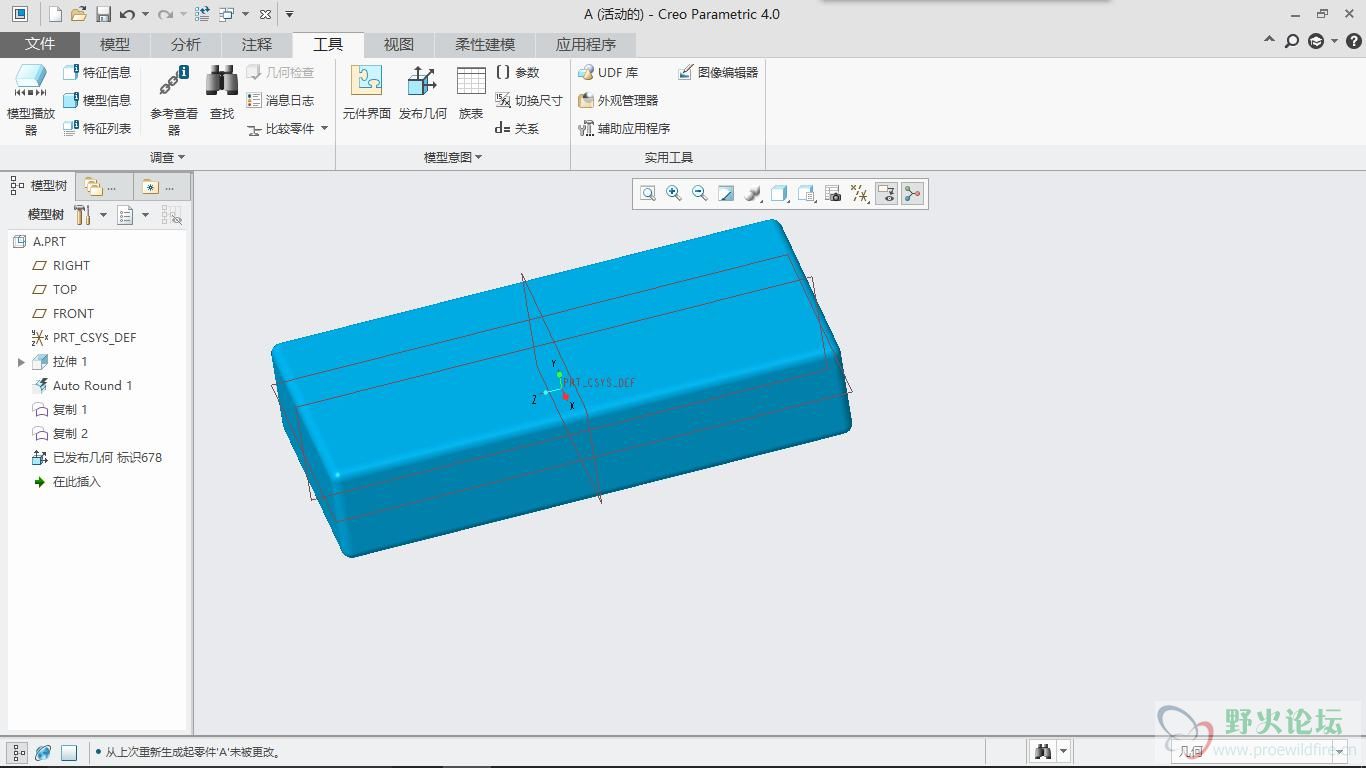This screenshot has width=1366, height=768.
Task: Switch to the 视图 ribbon tab
Action: point(399,44)
